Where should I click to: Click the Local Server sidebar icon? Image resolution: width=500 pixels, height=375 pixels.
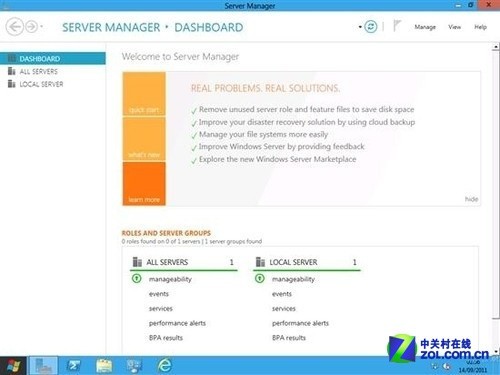click(x=12, y=84)
